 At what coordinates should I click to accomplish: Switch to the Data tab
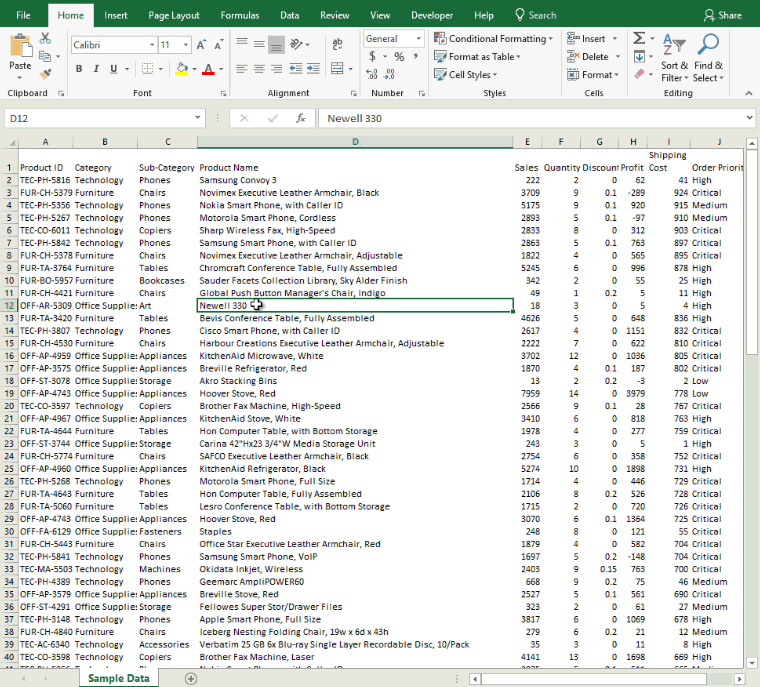[289, 15]
